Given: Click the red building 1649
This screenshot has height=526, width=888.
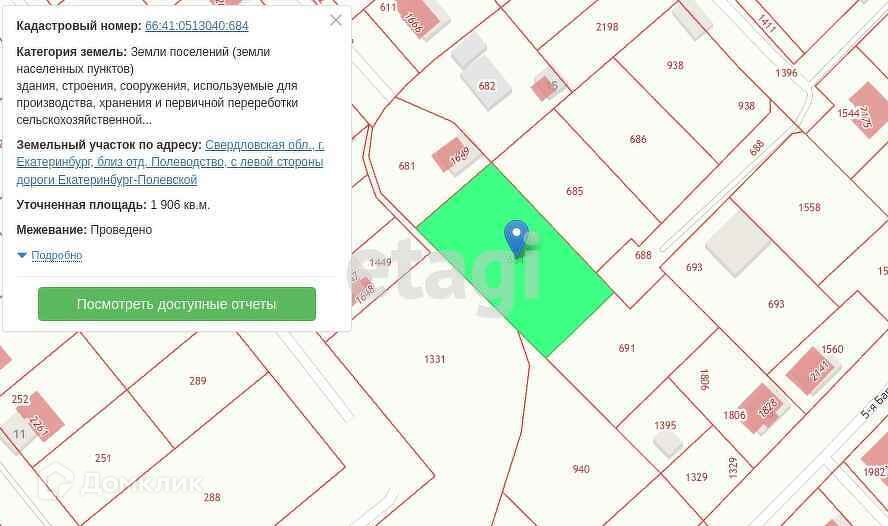Looking at the screenshot, I should click(x=456, y=155).
